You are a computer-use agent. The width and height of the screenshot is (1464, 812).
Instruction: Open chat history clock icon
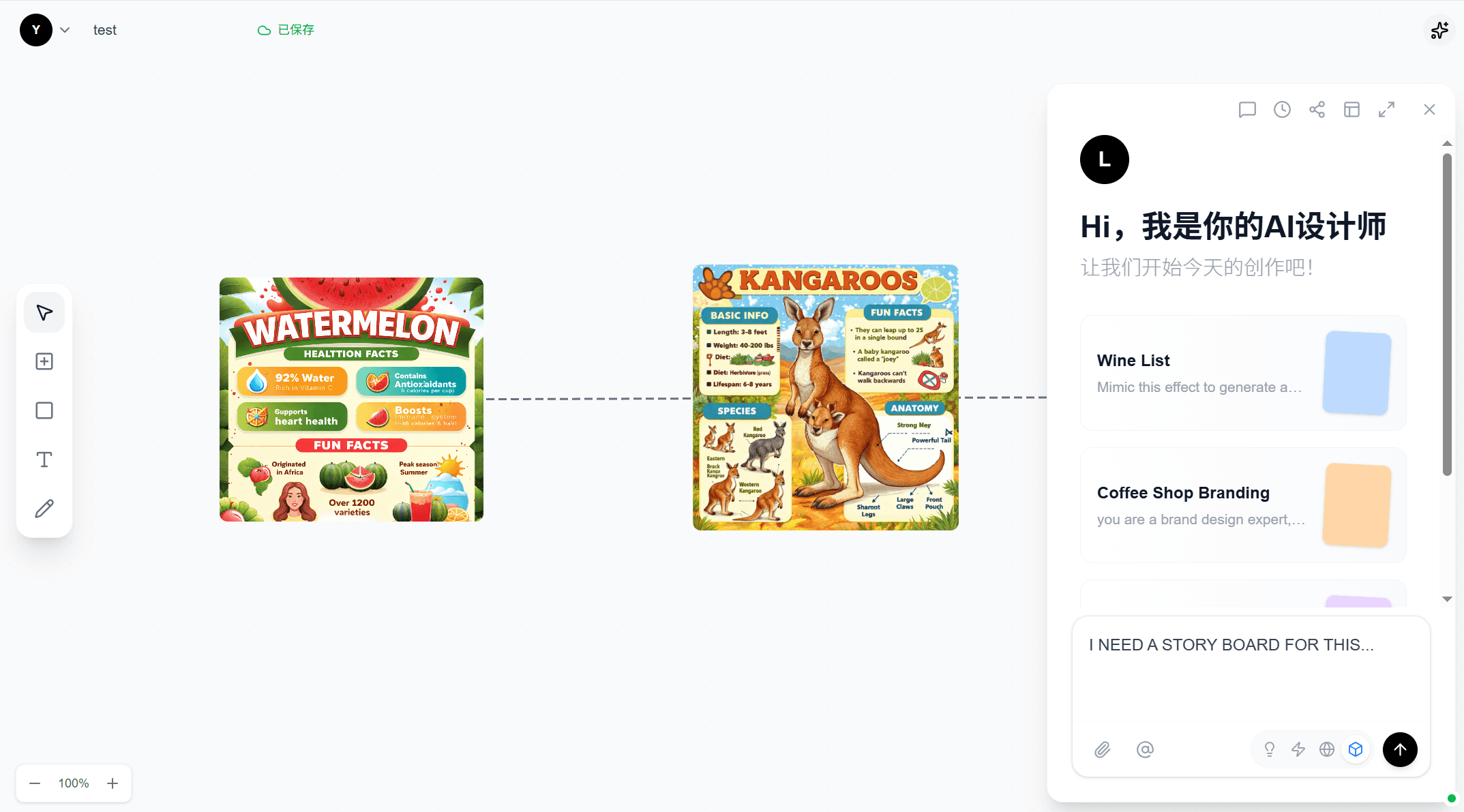pos(1282,110)
